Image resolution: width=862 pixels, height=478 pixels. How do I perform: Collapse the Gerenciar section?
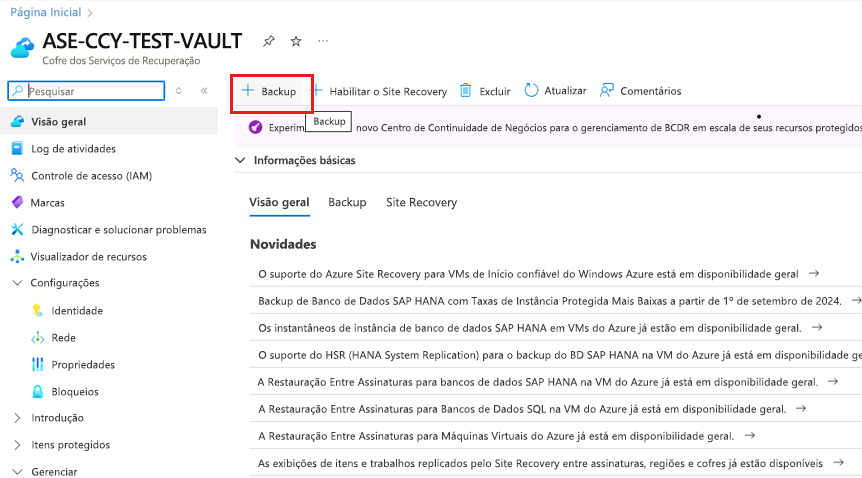[18, 472]
